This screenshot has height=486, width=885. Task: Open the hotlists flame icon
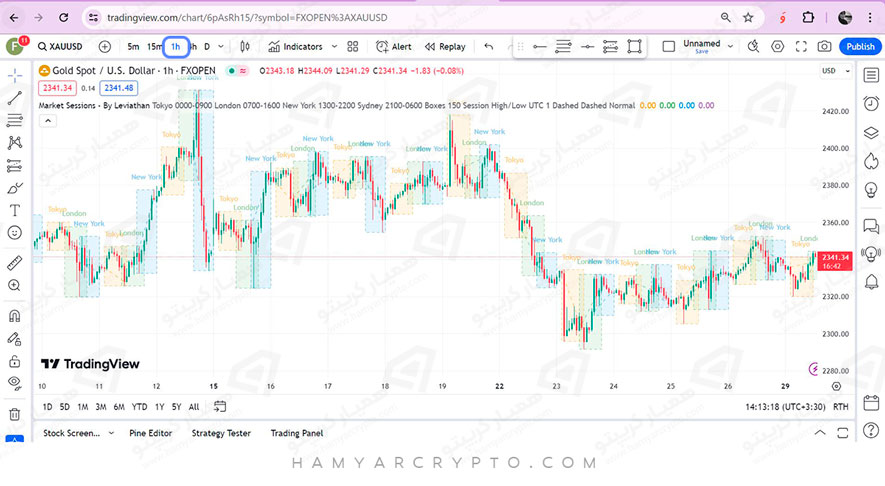(x=871, y=161)
